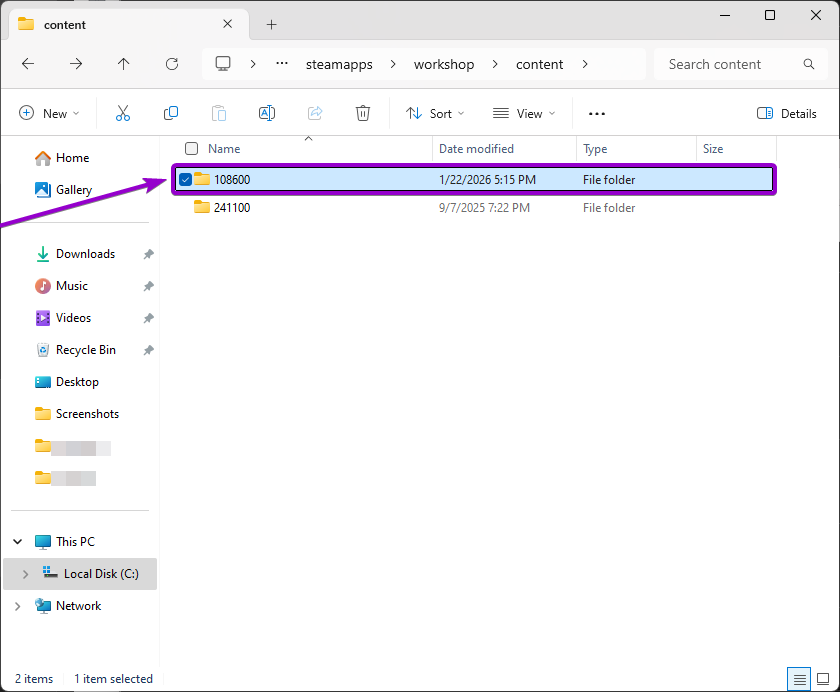Screen dimensions: 840x692
Task: Click the Share icon in the toolbar
Action: point(315,113)
